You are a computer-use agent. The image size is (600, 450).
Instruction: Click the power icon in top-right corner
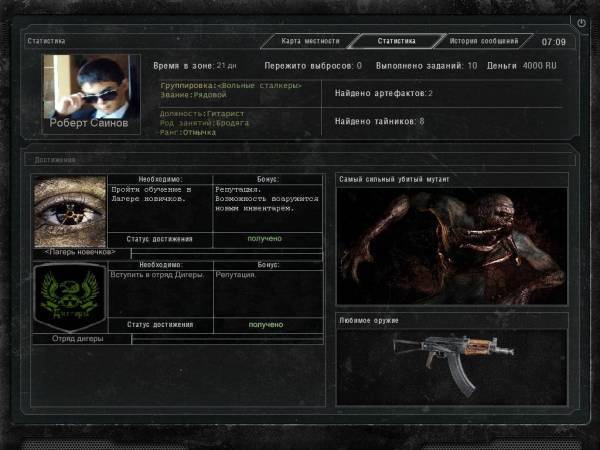click(581, 22)
